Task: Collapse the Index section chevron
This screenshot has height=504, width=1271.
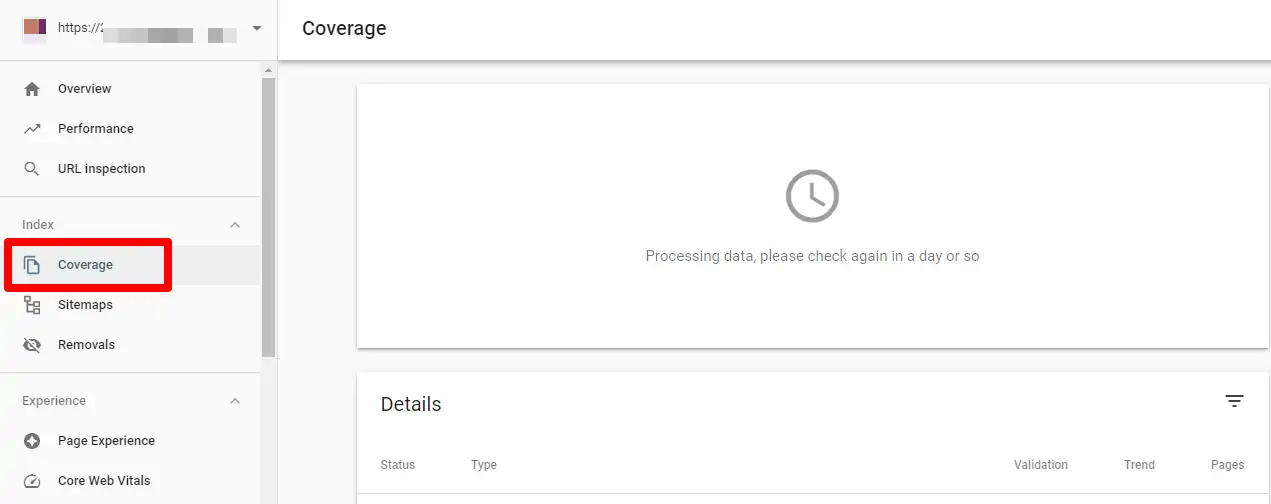Action: coord(235,225)
